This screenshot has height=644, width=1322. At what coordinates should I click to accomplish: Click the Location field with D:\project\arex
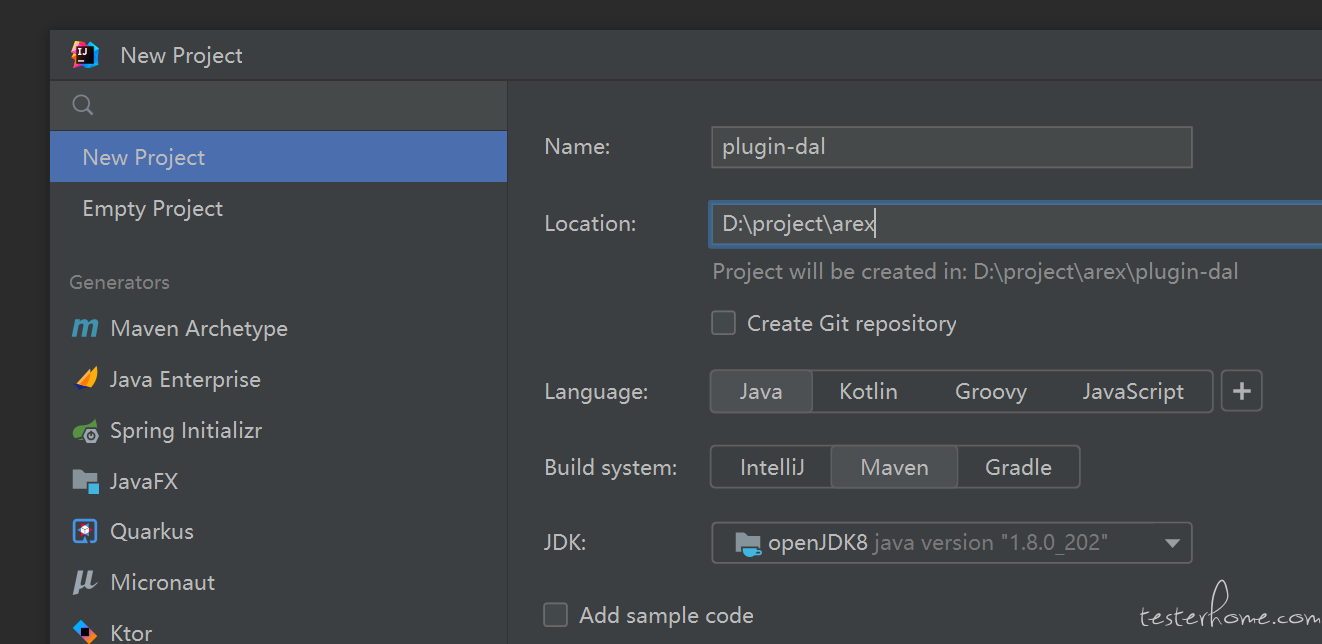tap(1016, 224)
